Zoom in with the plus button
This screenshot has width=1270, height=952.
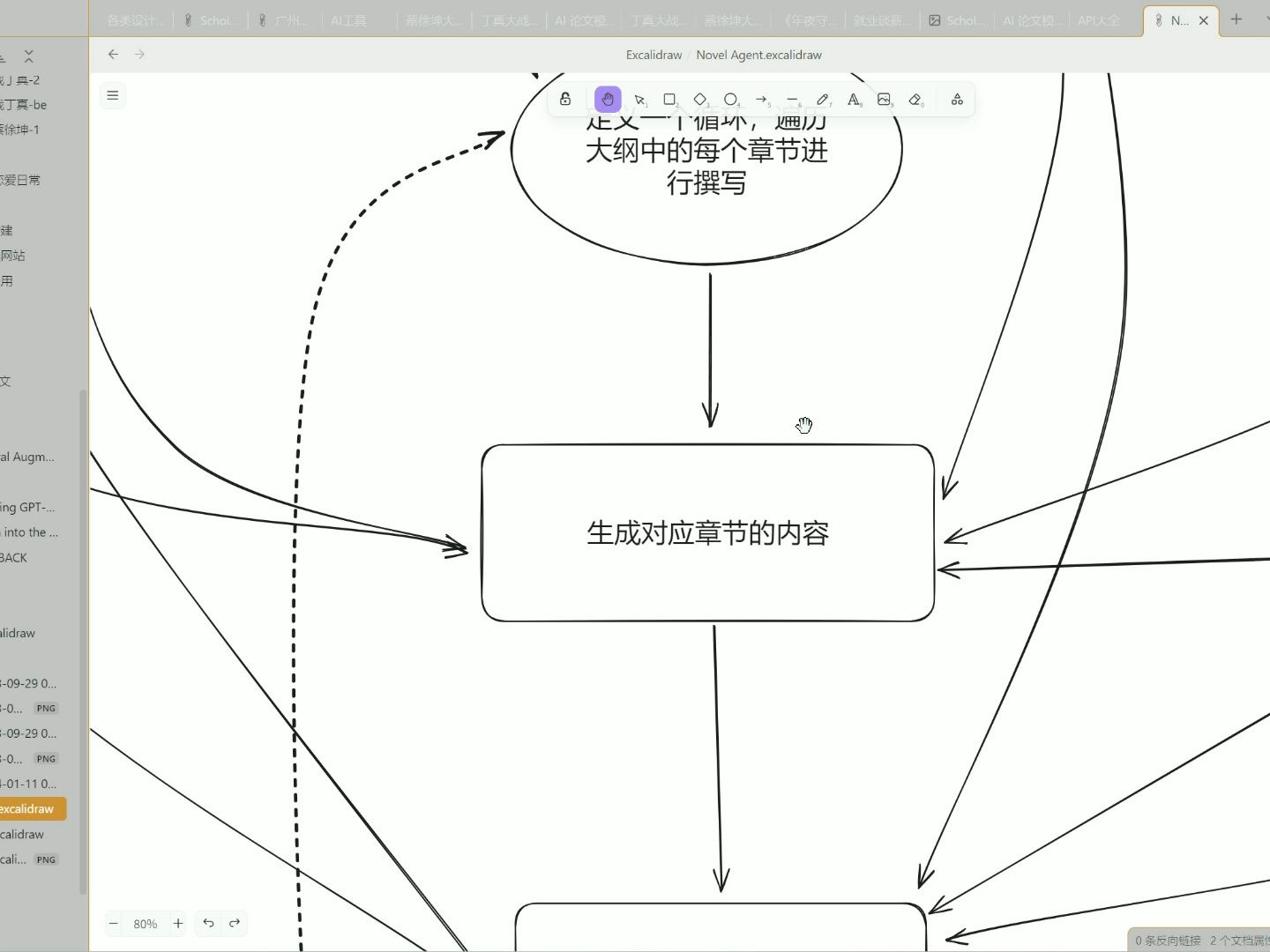click(178, 923)
